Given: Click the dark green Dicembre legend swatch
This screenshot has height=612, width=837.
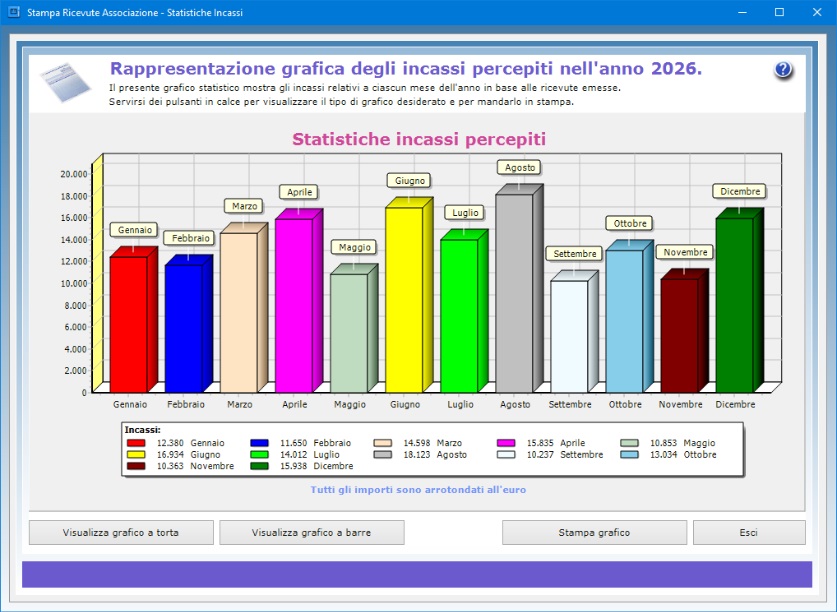Looking at the screenshot, I should point(259,466).
